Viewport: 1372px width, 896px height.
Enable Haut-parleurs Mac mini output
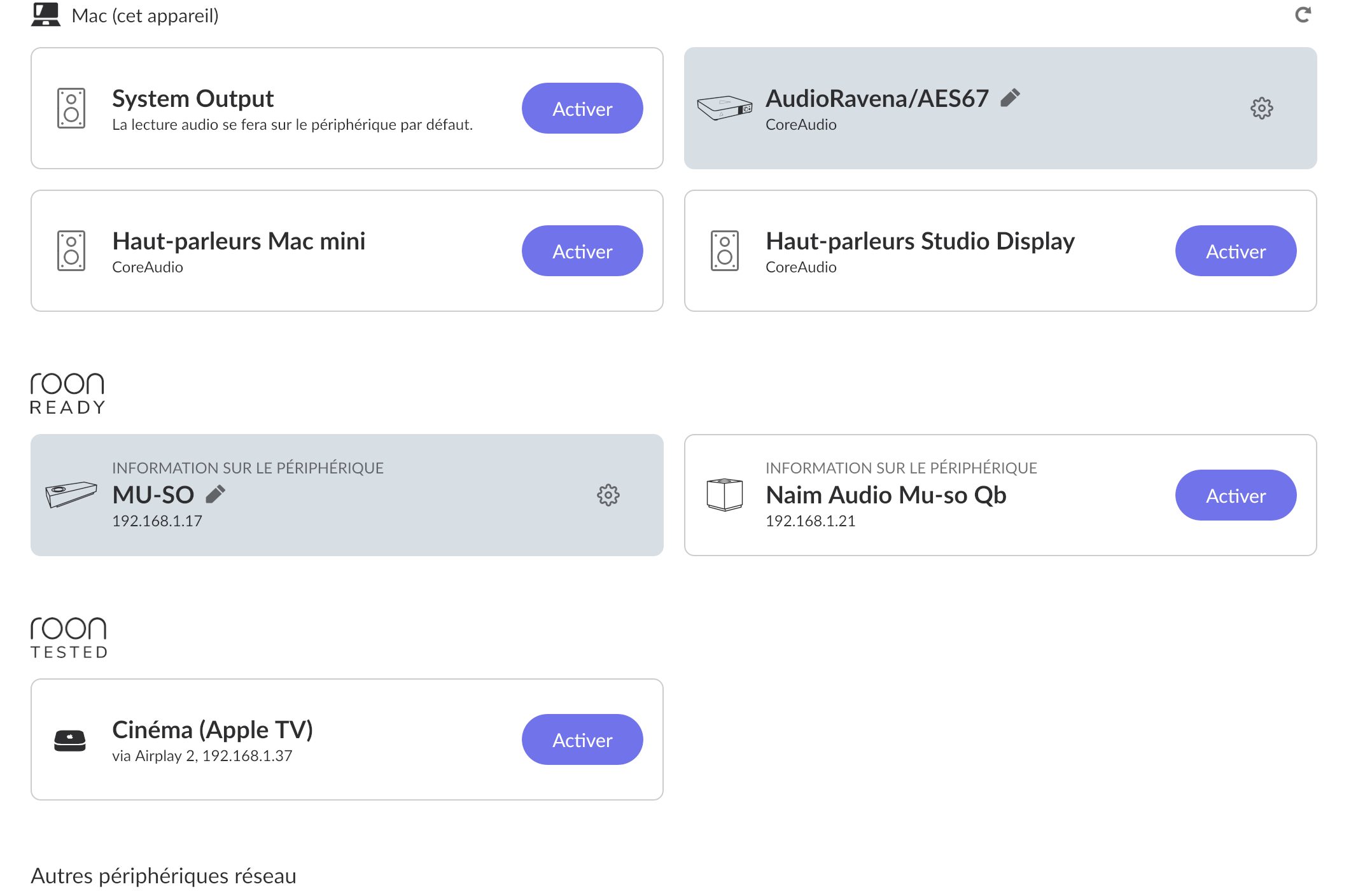(x=582, y=251)
